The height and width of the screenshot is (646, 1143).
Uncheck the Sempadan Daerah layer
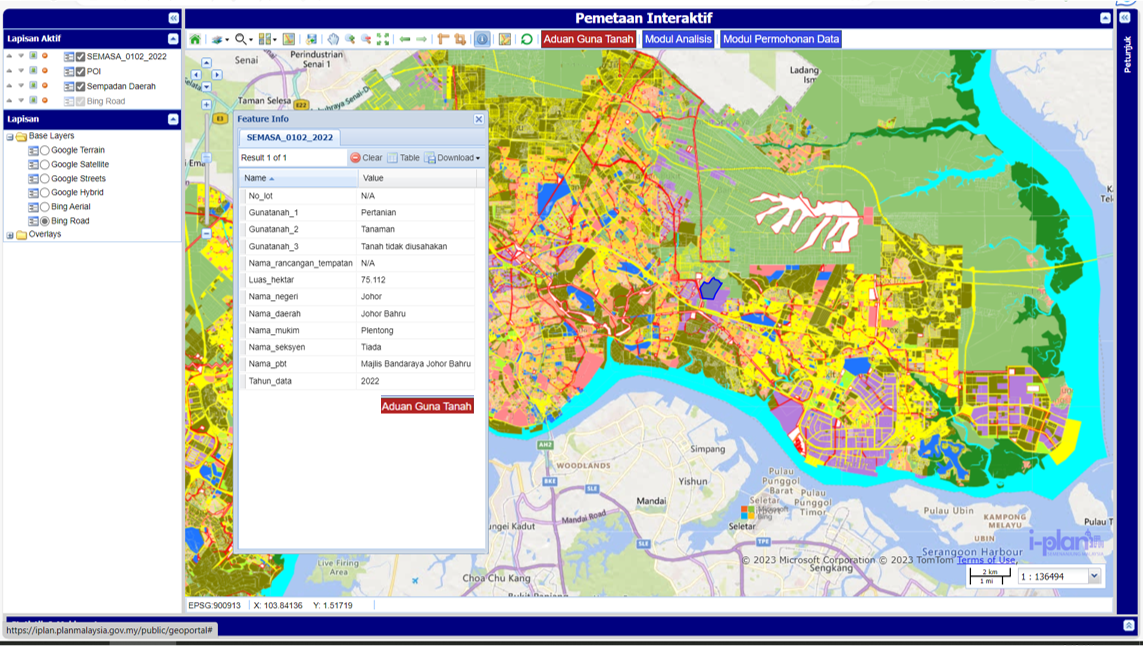click(78, 86)
